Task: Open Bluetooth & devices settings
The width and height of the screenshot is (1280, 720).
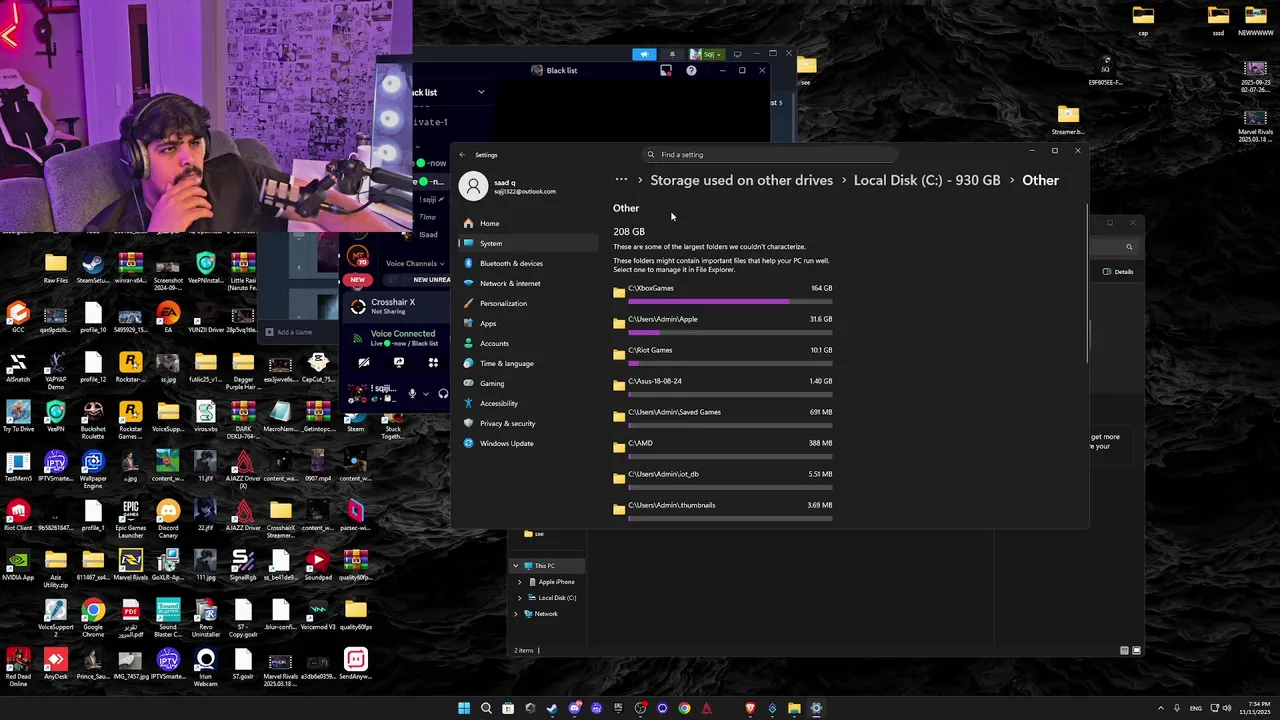Action: pyautogui.click(x=527, y=263)
